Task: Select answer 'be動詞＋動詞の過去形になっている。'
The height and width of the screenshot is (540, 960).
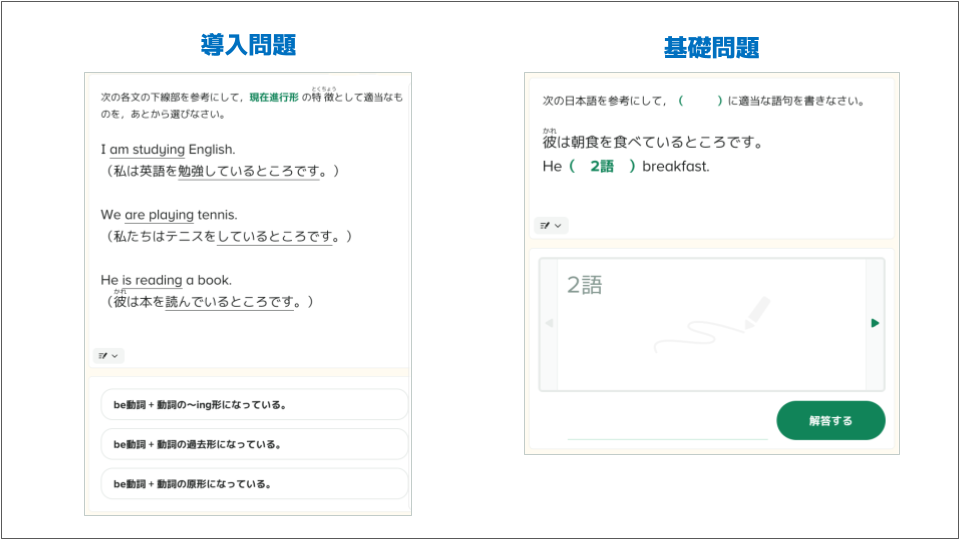Action: pos(254,444)
